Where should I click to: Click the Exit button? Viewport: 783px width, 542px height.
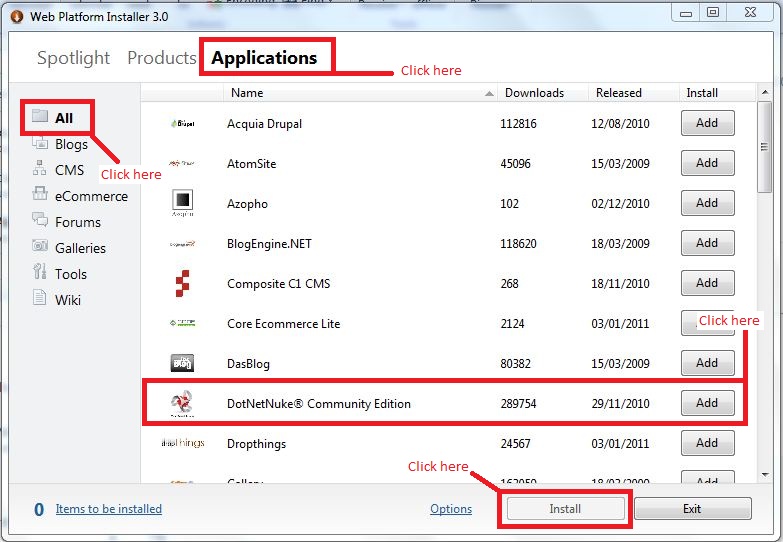pyautogui.click(x=693, y=509)
